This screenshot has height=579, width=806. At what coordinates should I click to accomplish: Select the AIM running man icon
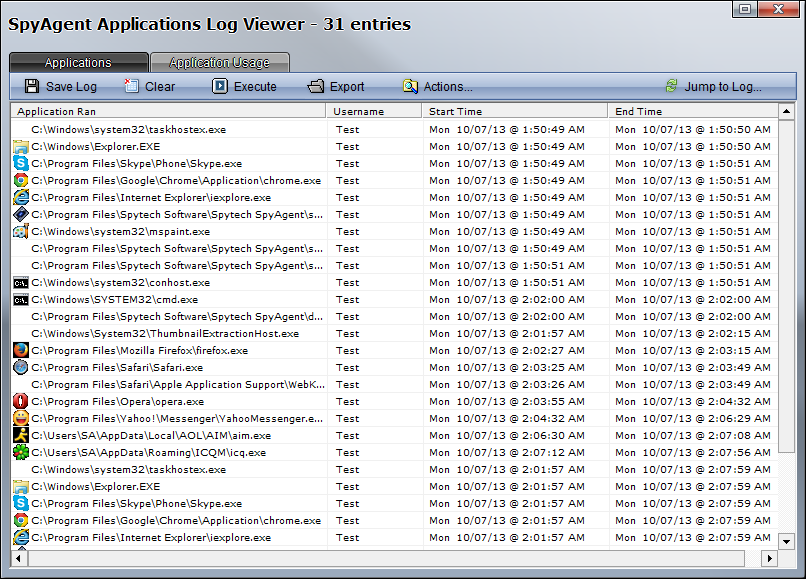tap(20, 436)
